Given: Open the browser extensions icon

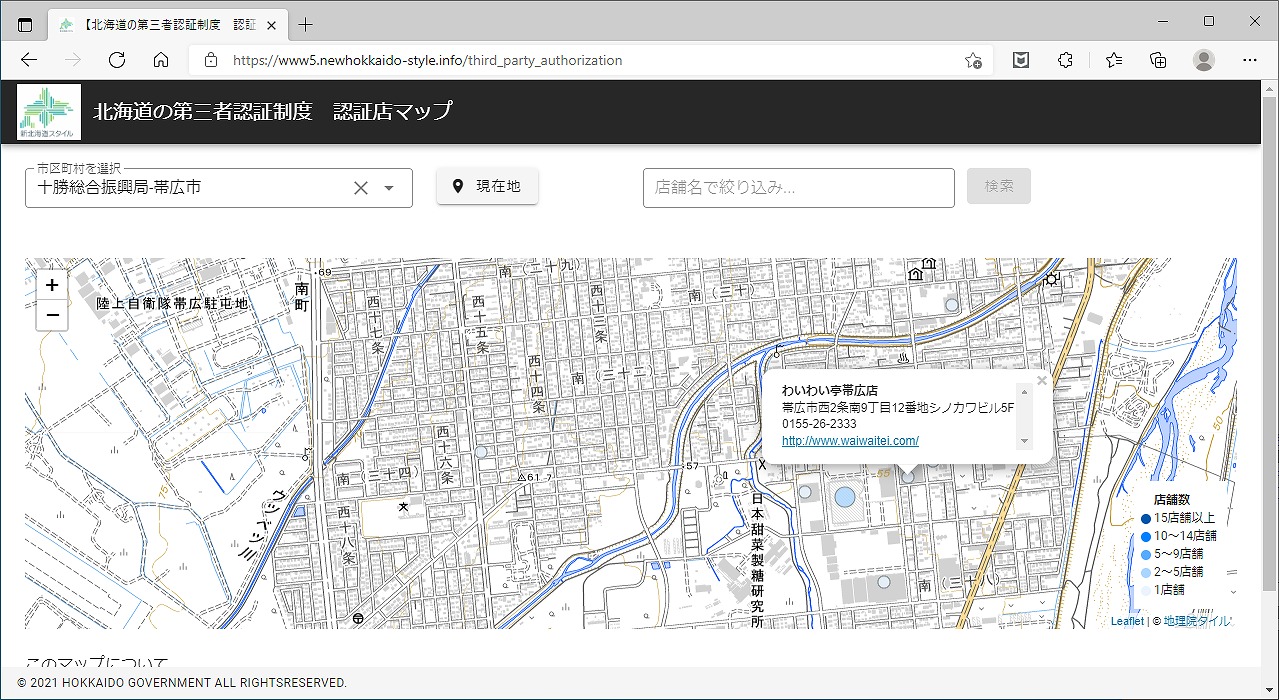Looking at the screenshot, I should pyautogui.click(x=1065, y=60).
